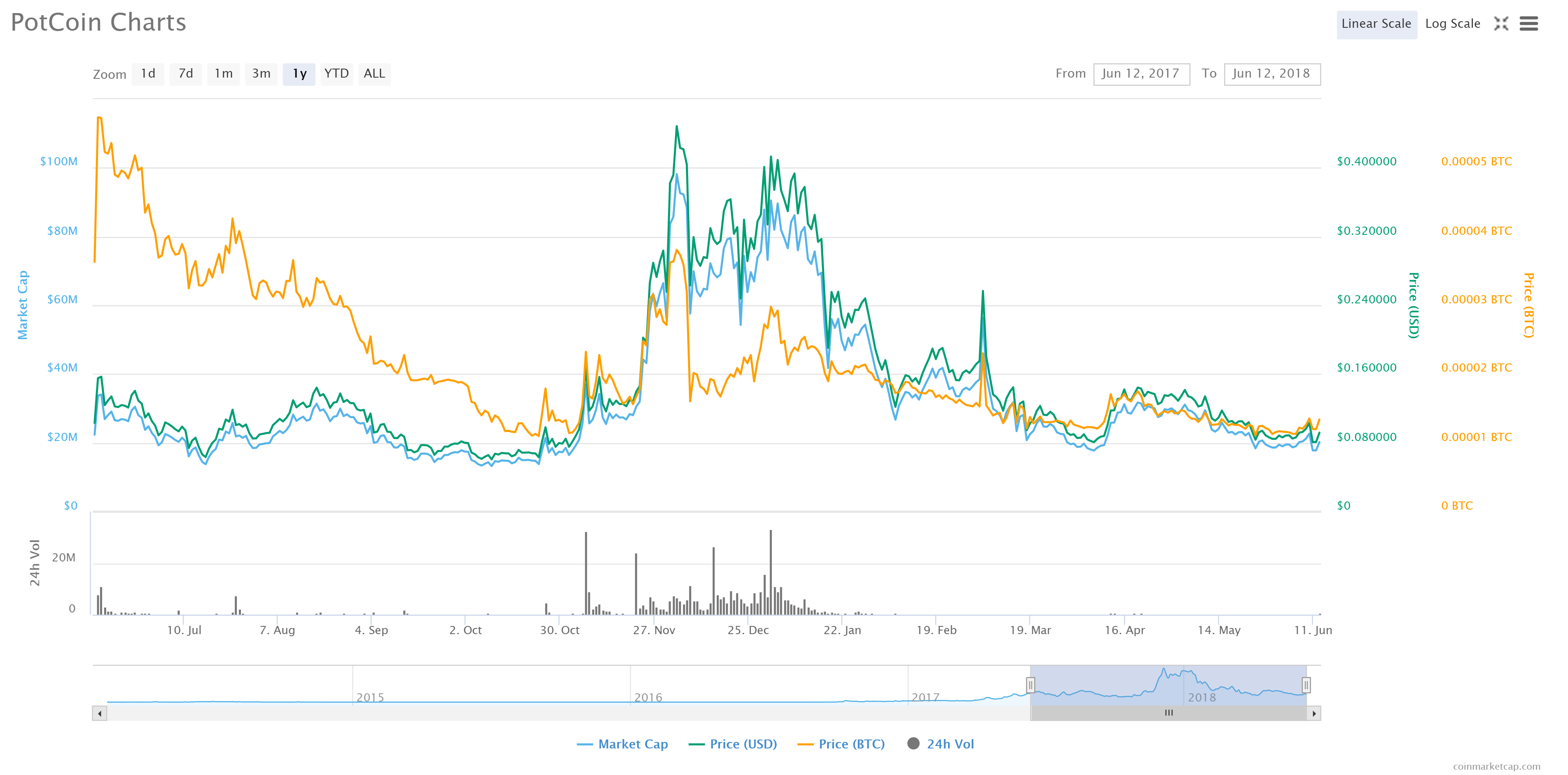Toggle Price (BTC) series in legend
1568x775 pixels.
[841, 744]
